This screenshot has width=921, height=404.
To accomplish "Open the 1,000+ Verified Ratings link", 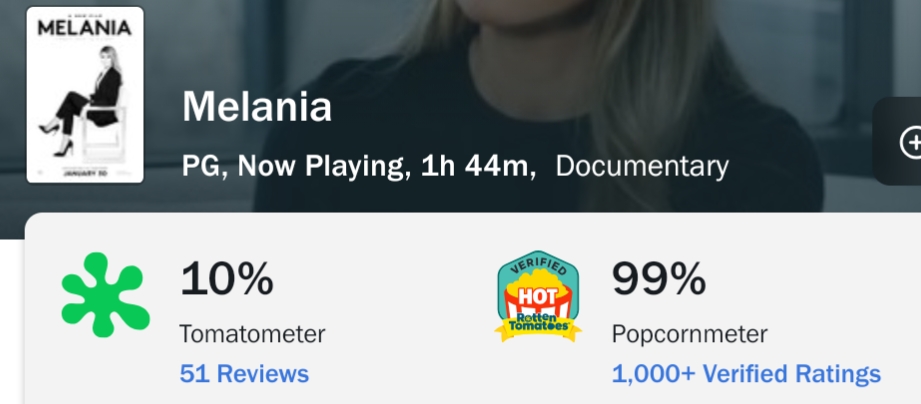I will point(746,373).
